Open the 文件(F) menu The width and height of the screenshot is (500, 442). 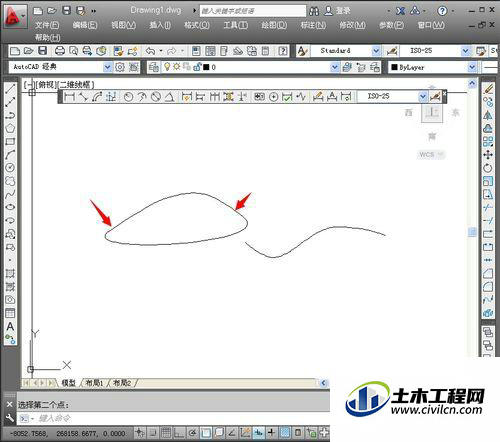(x=47, y=25)
